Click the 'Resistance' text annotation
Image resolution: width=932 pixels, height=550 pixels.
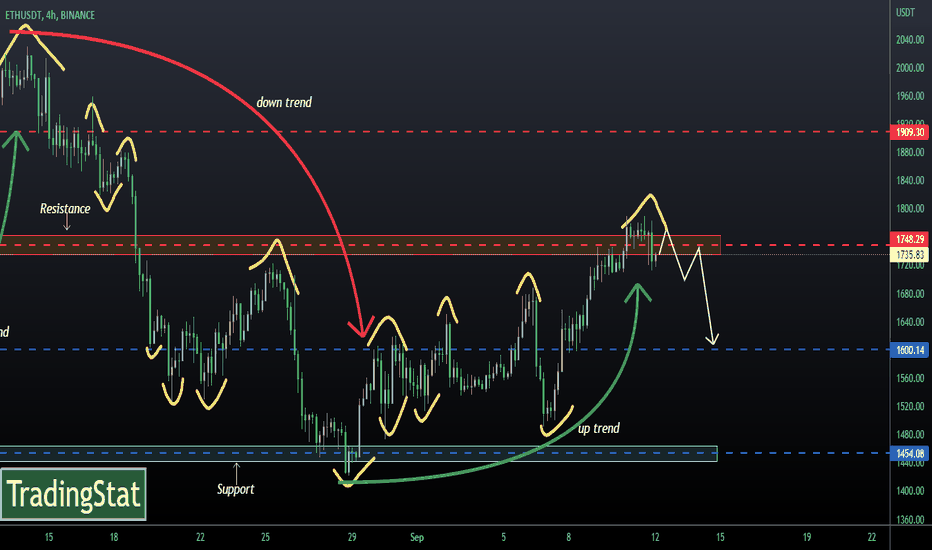[x=65, y=209]
